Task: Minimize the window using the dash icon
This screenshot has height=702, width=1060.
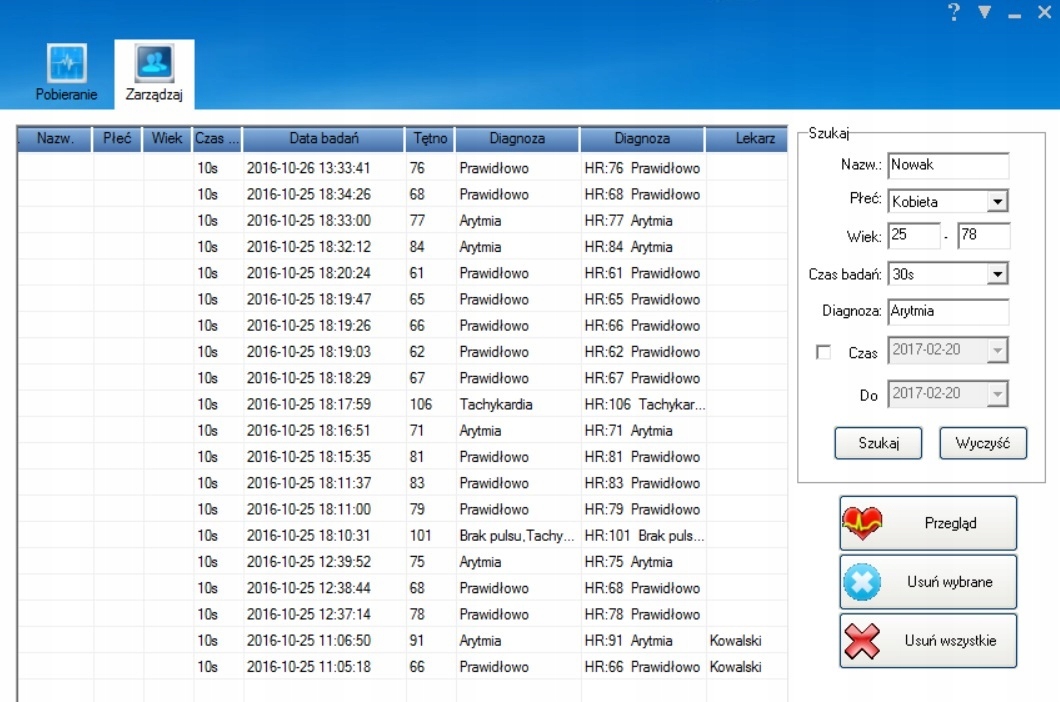Action: (1015, 15)
